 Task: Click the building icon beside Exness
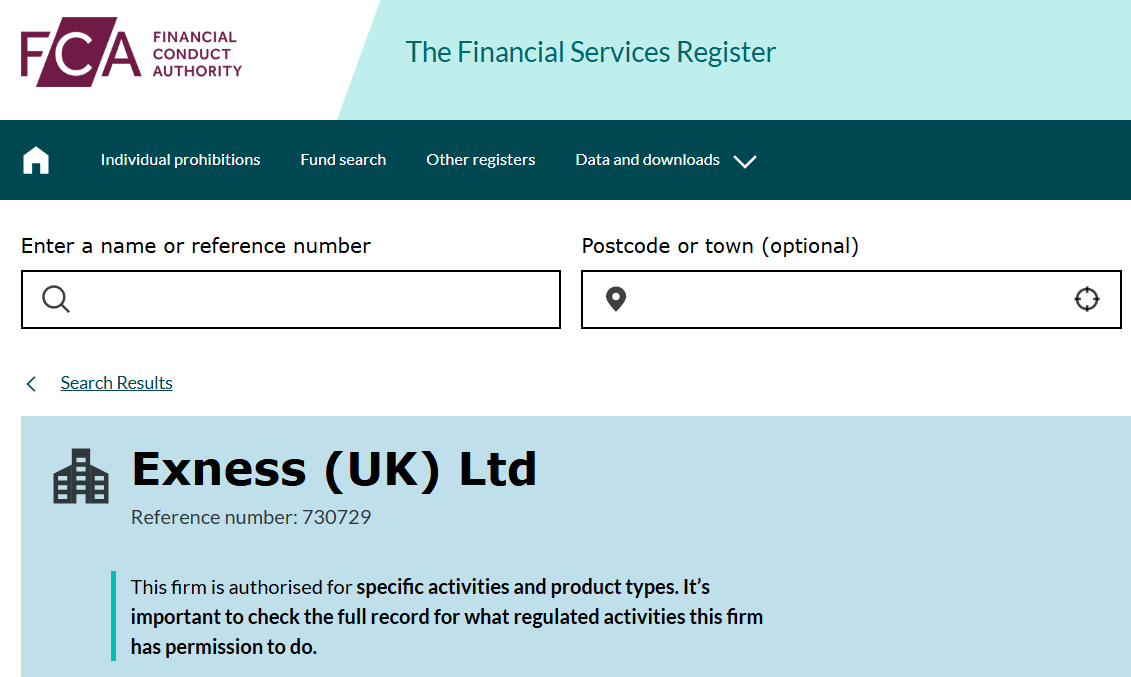click(x=81, y=476)
